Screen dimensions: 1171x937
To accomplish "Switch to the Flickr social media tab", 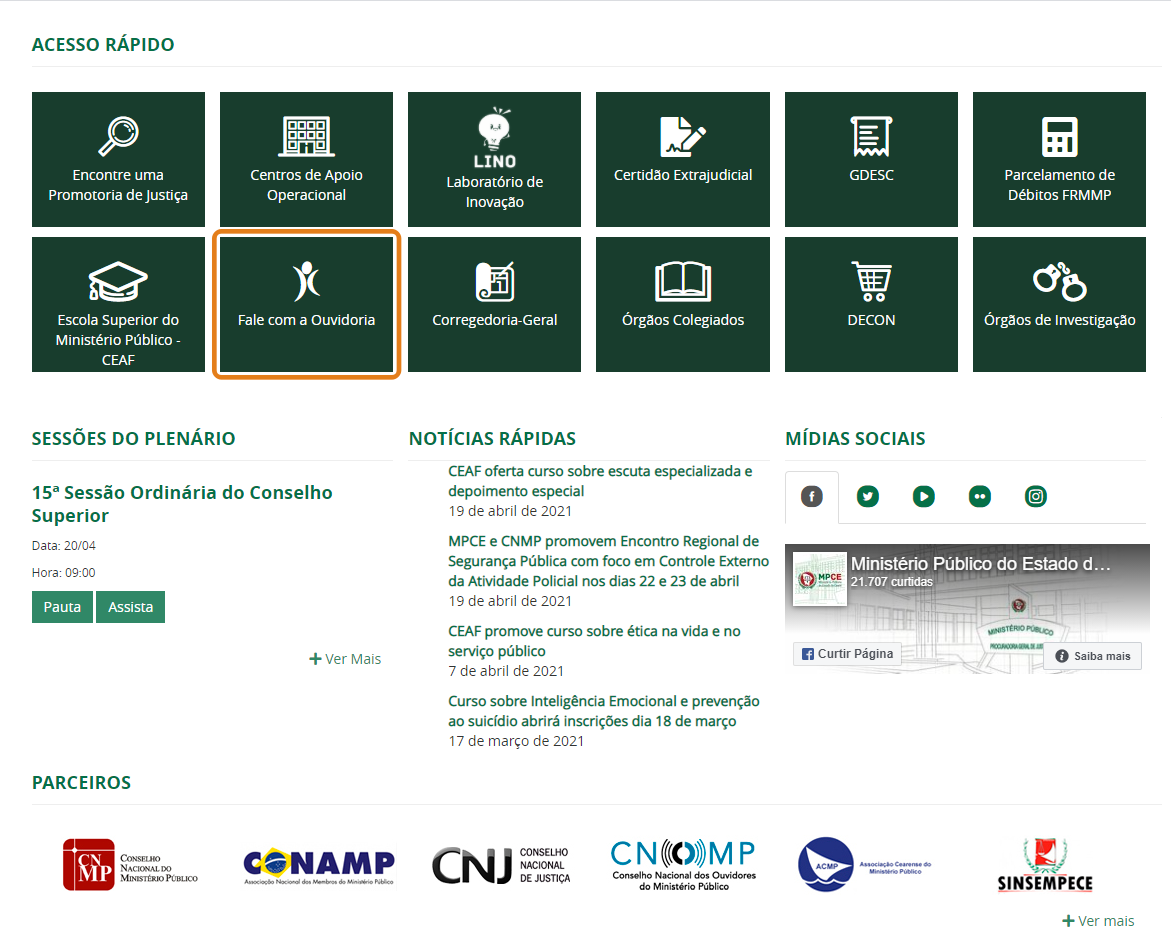I will point(980,496).
